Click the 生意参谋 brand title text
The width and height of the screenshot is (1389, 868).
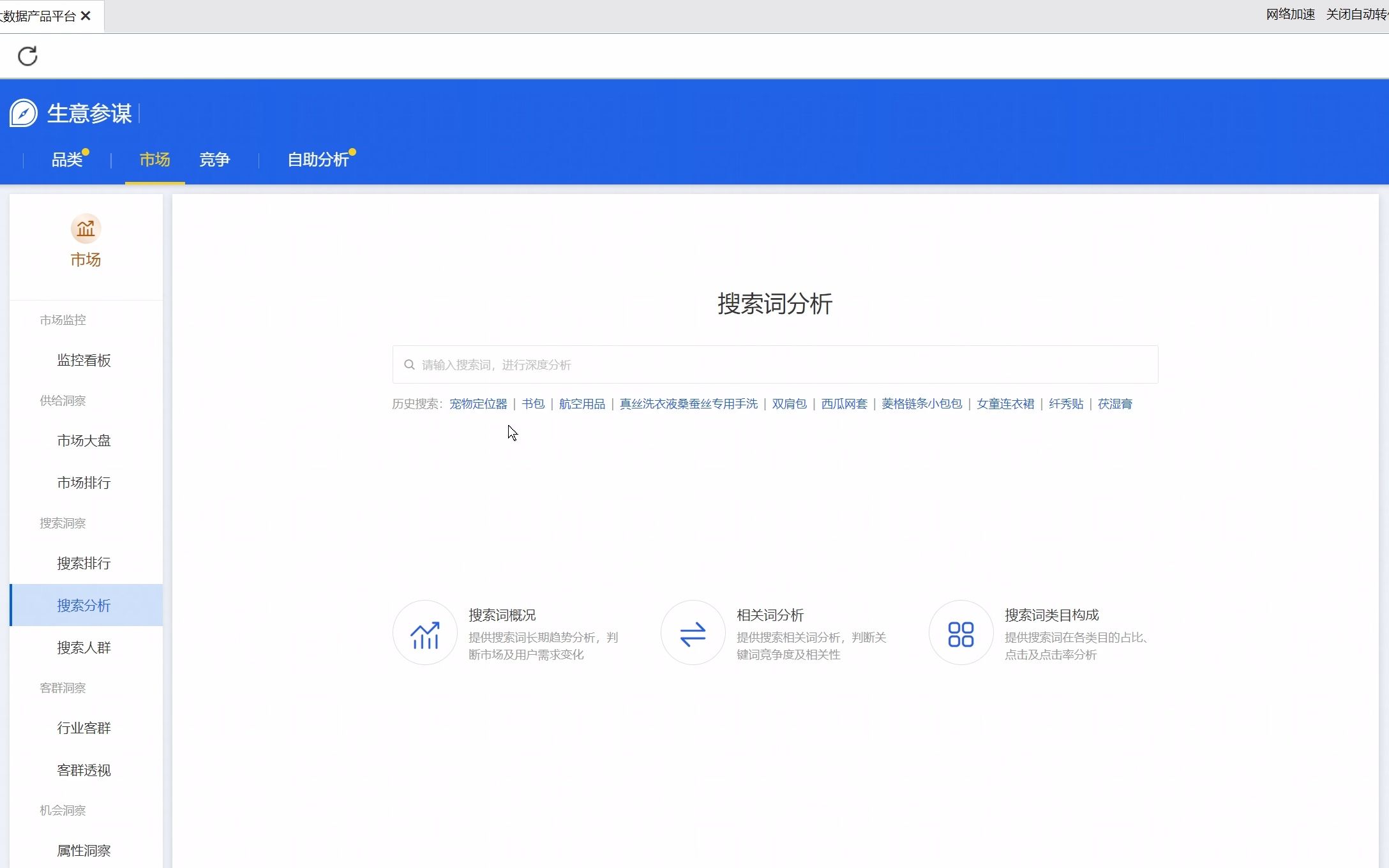pos(89,114)
